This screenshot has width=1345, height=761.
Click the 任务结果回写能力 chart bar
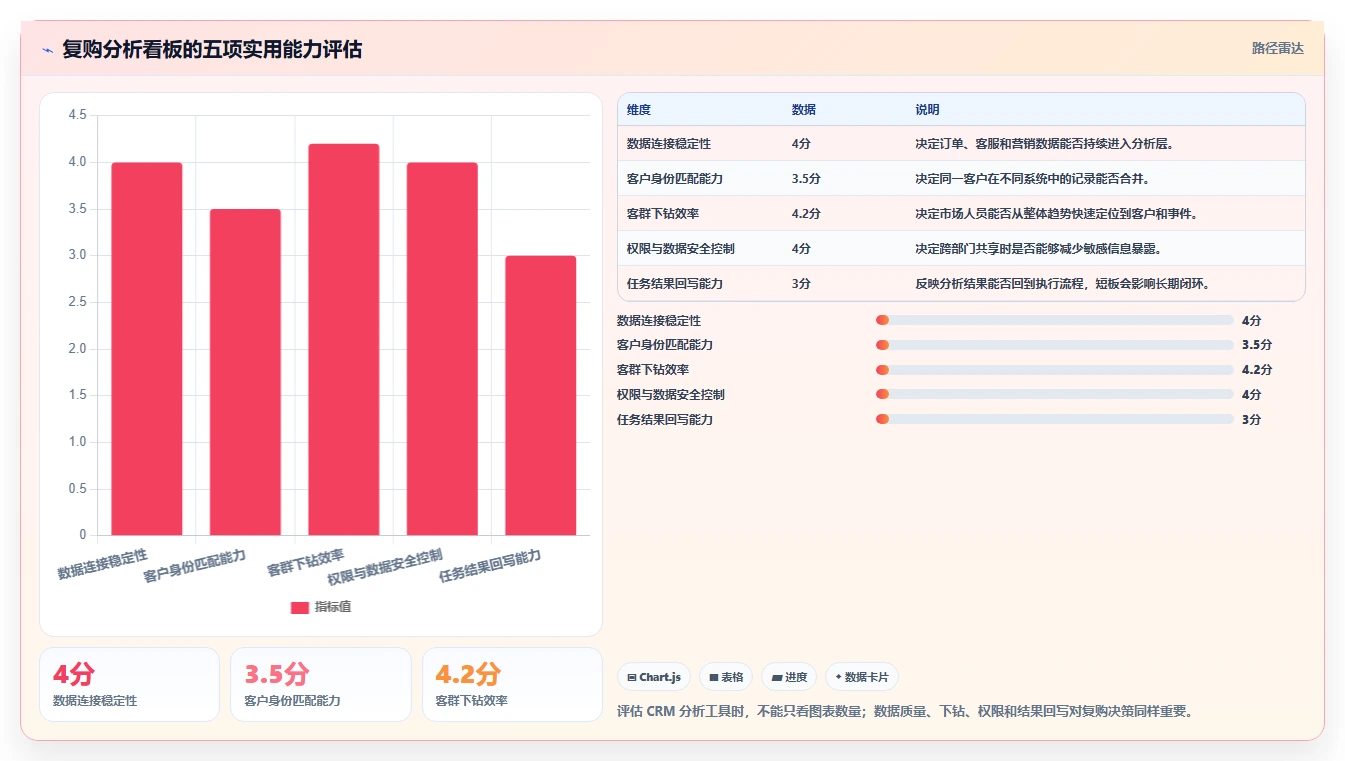540,395
